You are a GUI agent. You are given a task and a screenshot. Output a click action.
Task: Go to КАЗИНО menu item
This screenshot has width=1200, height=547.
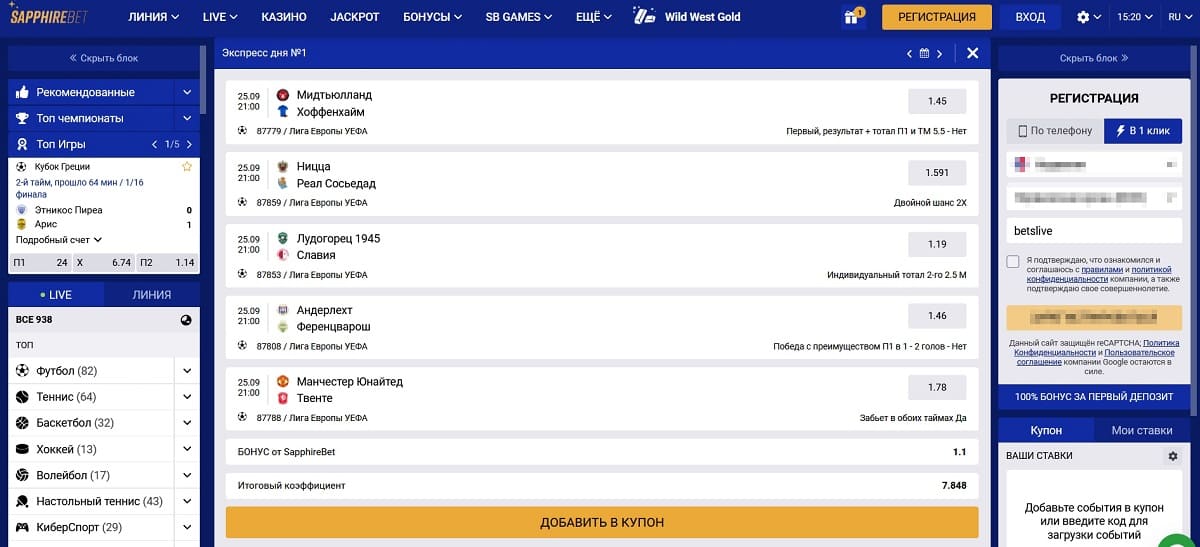(x=284, y=17)
